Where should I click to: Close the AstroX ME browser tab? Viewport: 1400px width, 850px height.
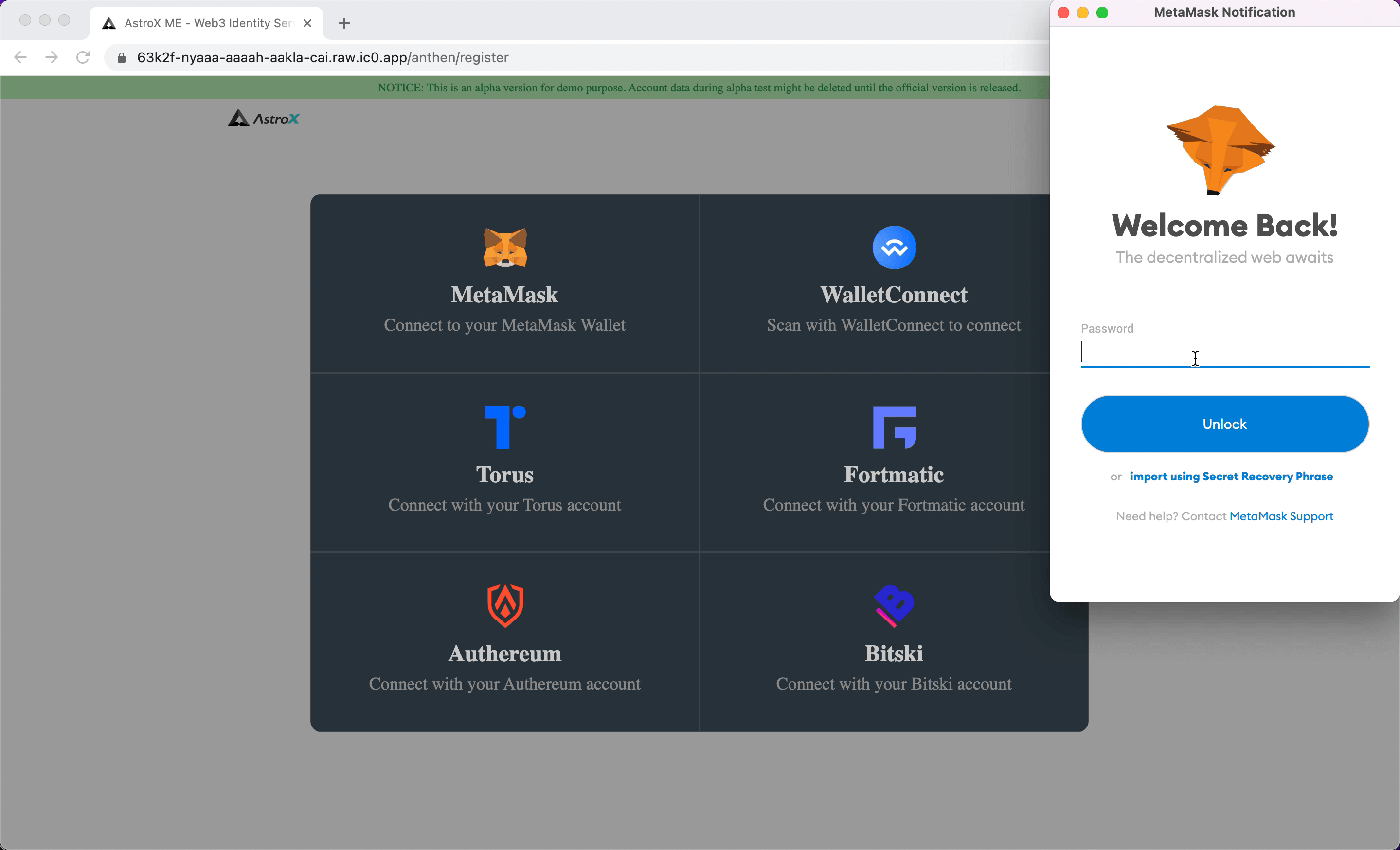pyautogui.click(x=307, y=23)
